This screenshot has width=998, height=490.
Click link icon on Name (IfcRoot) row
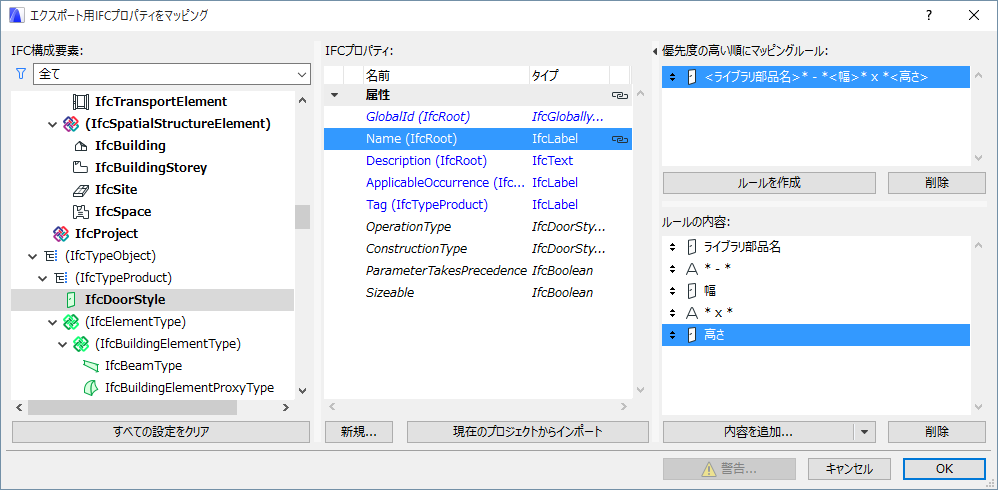[x=619, y=139]
